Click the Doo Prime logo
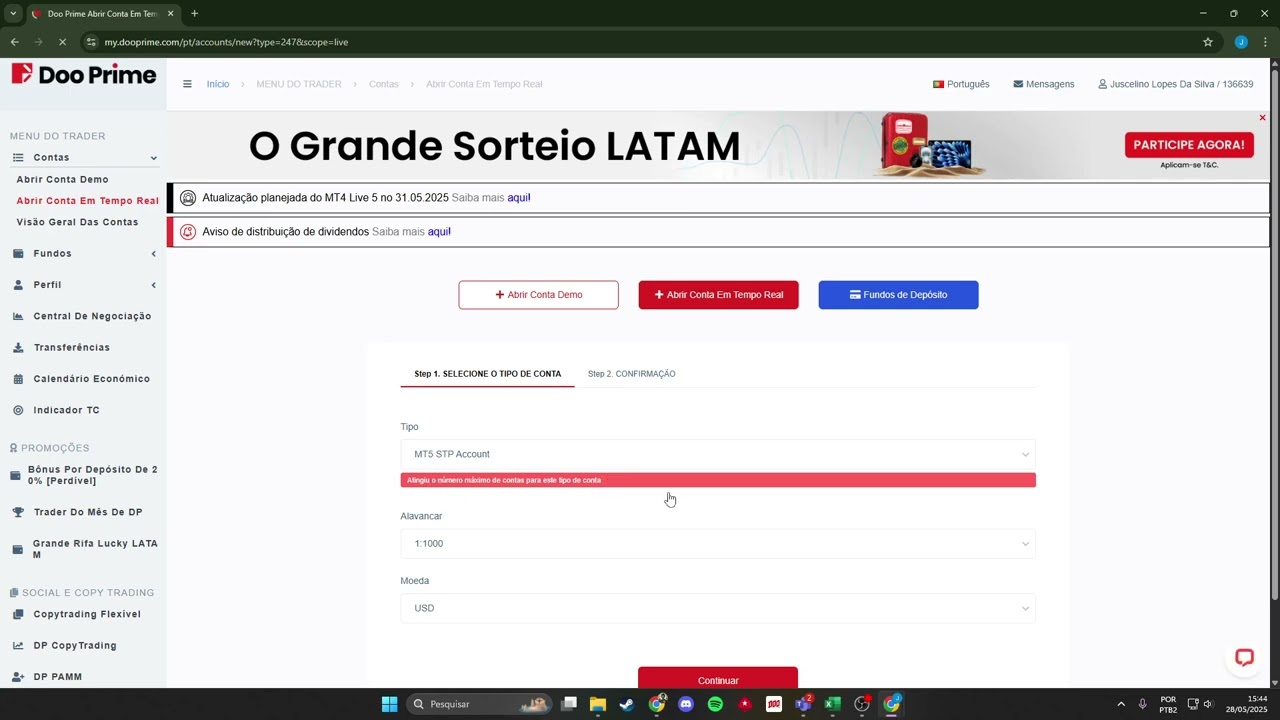The width and height of the screenshot is (1280, 720). point(84,75)
